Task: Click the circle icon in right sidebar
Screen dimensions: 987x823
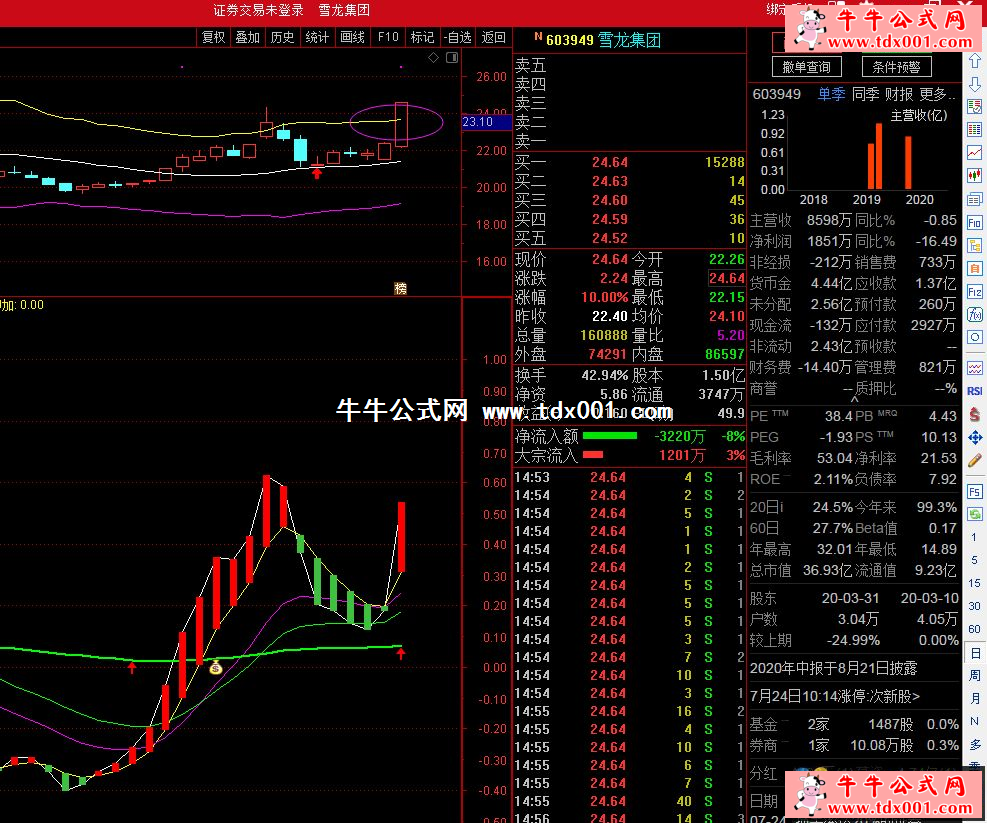Action: [x=974, y=337]
